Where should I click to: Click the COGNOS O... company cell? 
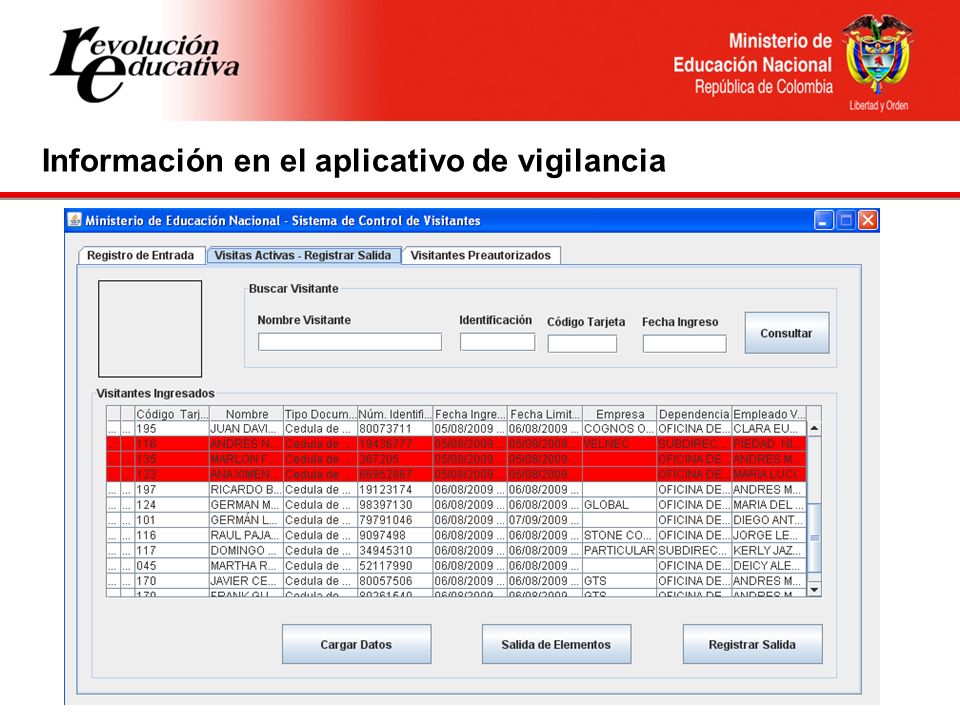point(618,429)
